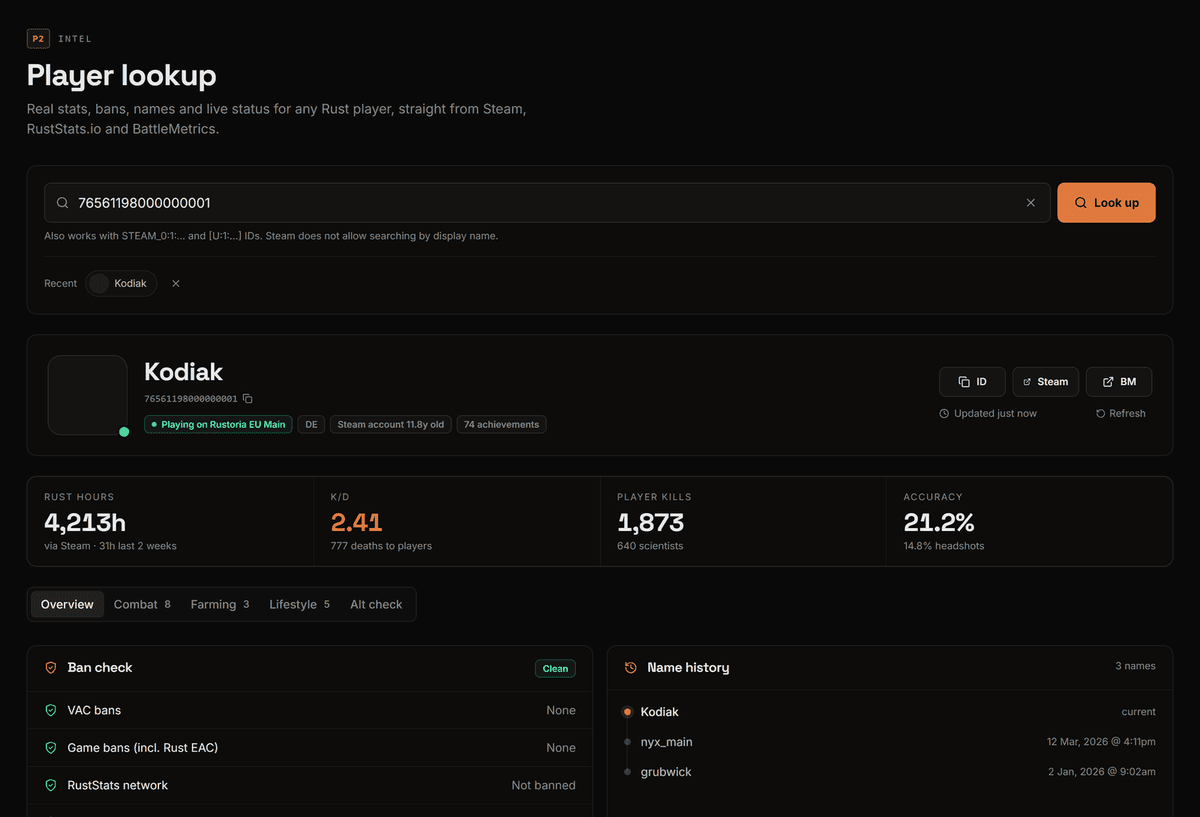Click the grubwick name entry
The image size is (1200, 817).
click(666, 772)
